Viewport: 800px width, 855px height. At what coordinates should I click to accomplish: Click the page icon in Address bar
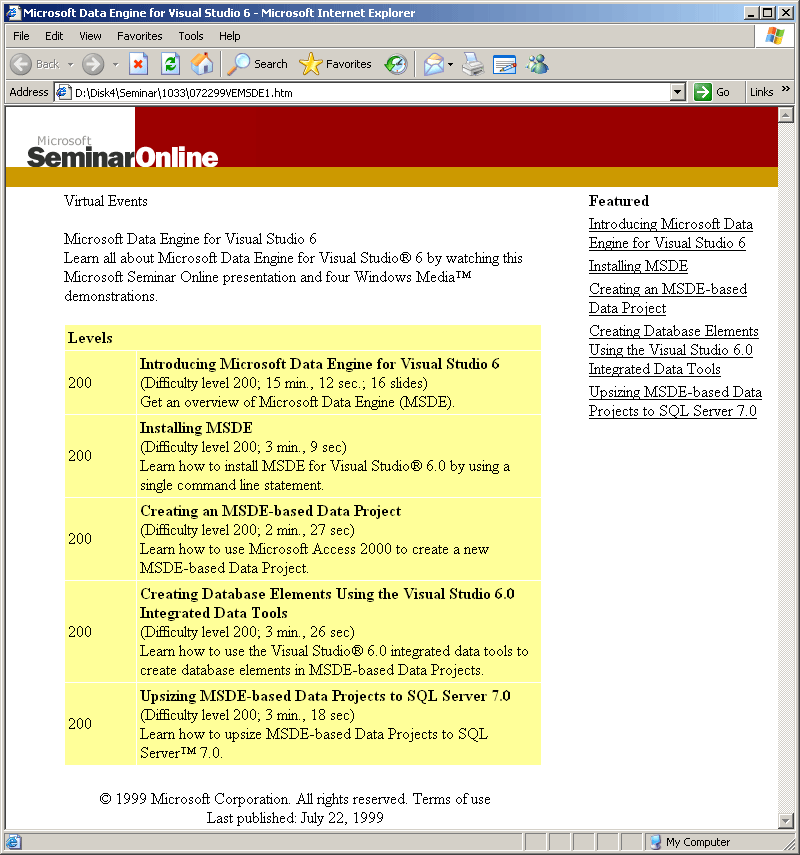[64, 93]
